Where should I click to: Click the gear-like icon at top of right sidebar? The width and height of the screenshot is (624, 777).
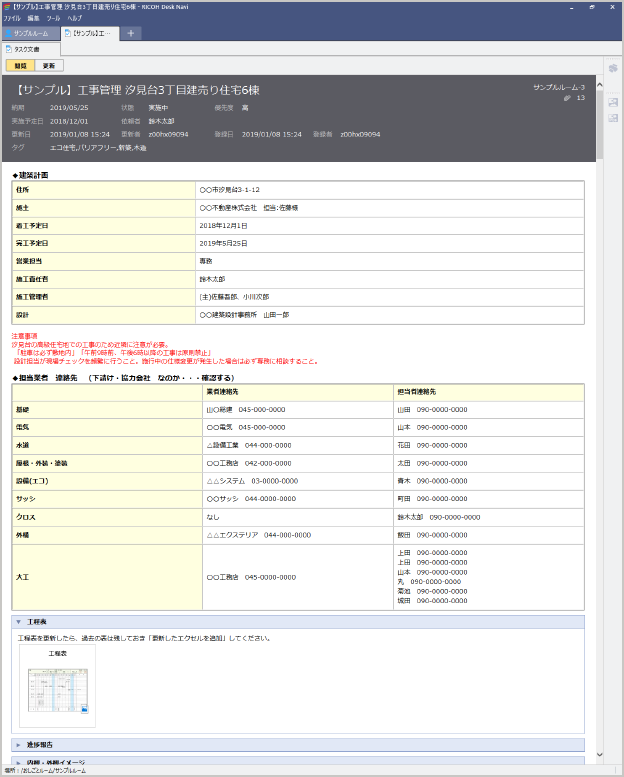click(x=613, y=68)
